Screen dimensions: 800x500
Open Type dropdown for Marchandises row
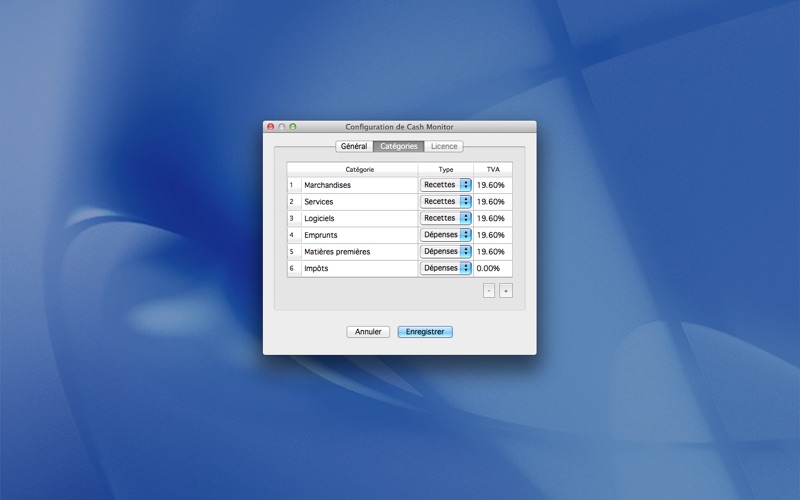(x=446, y=185)
